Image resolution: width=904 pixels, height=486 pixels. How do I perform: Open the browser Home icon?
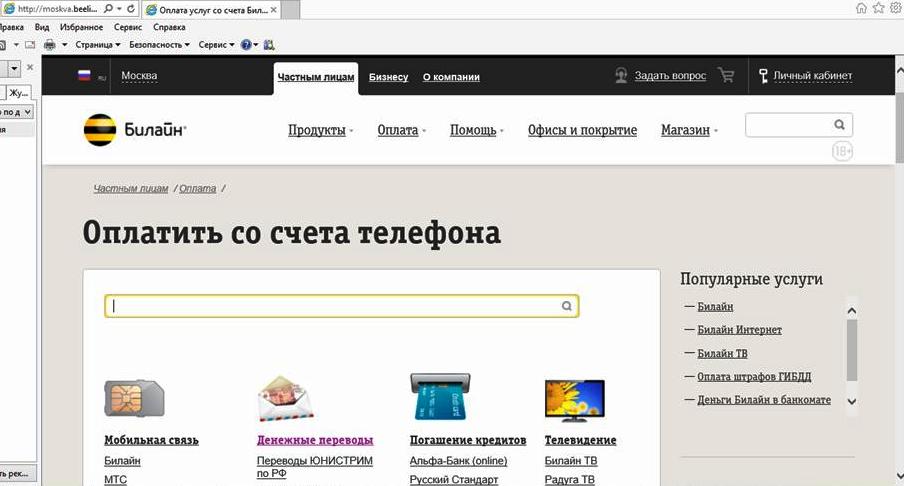[861, 8]
